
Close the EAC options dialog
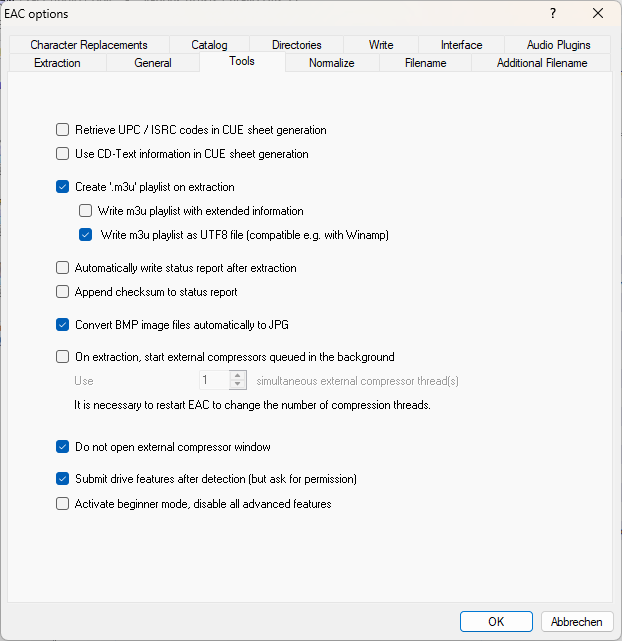[x=598, y=13]
